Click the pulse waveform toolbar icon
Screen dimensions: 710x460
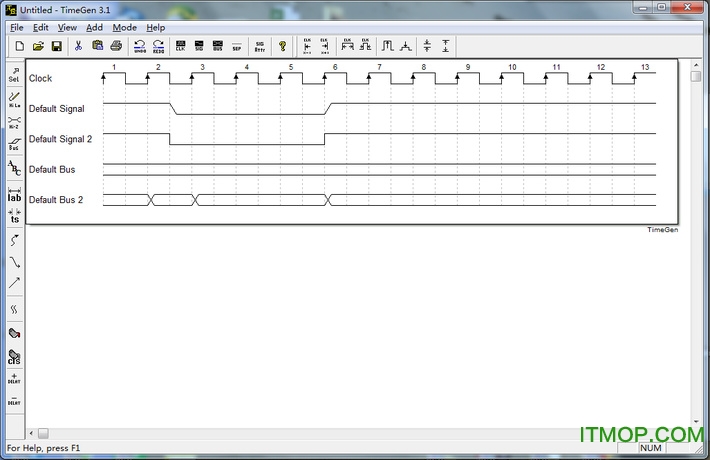[x=388, y=46]
